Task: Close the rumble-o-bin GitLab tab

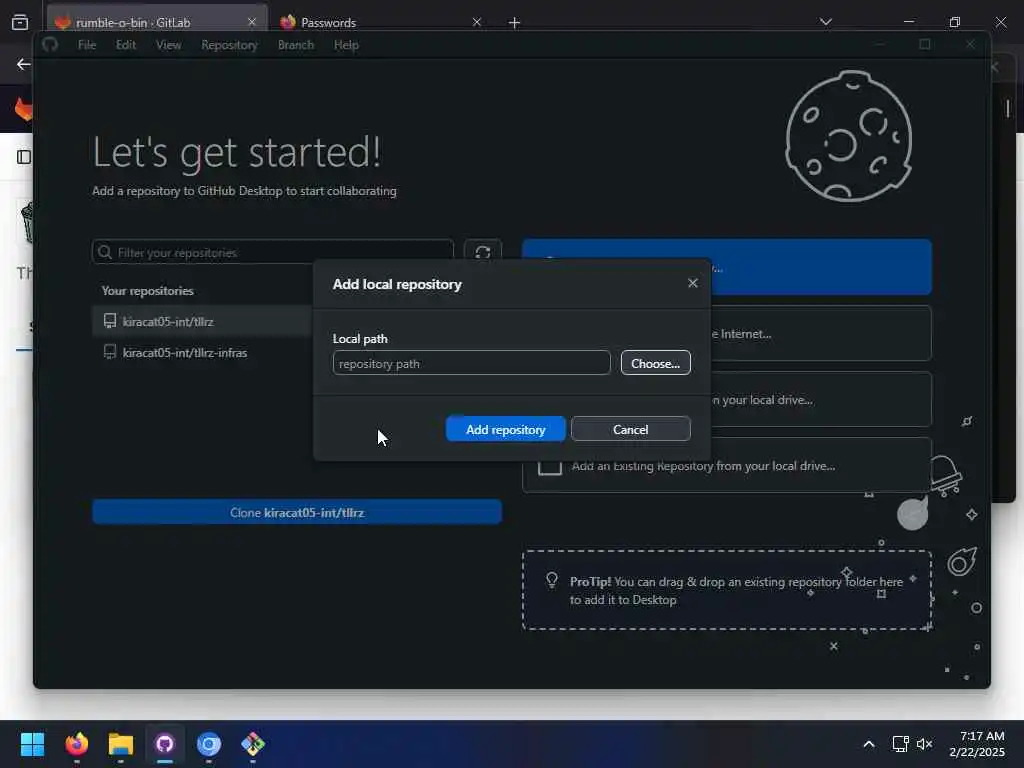Action: tap(252, 22)
